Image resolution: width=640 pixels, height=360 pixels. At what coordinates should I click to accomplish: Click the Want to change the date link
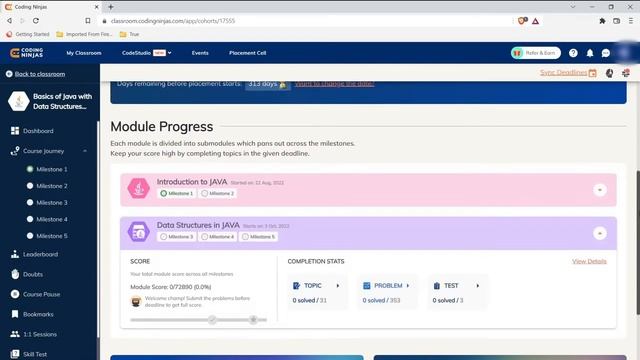[x=334, y=84]
